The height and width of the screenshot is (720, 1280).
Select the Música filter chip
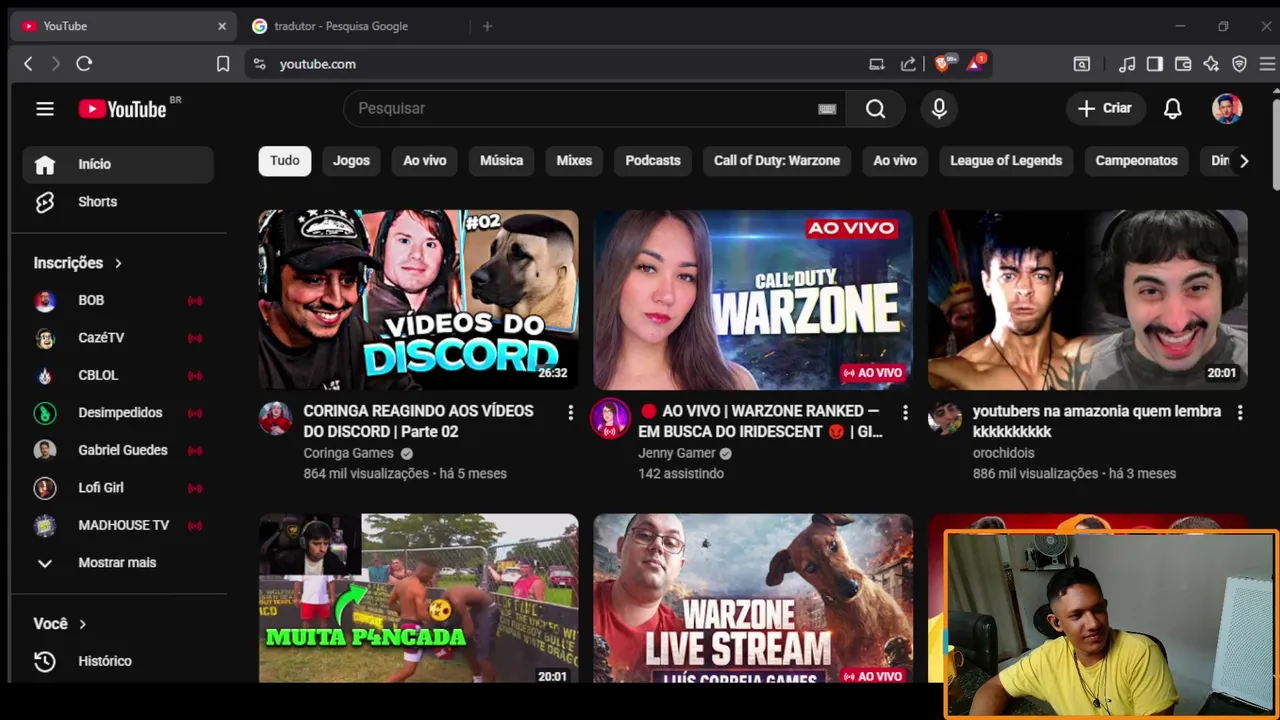(501, 160)
